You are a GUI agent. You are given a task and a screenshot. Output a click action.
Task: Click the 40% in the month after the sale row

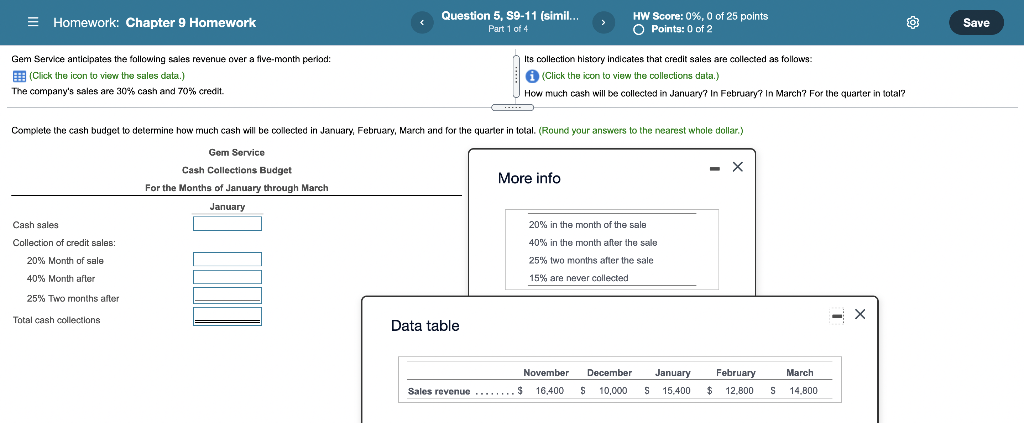point(593,243)
